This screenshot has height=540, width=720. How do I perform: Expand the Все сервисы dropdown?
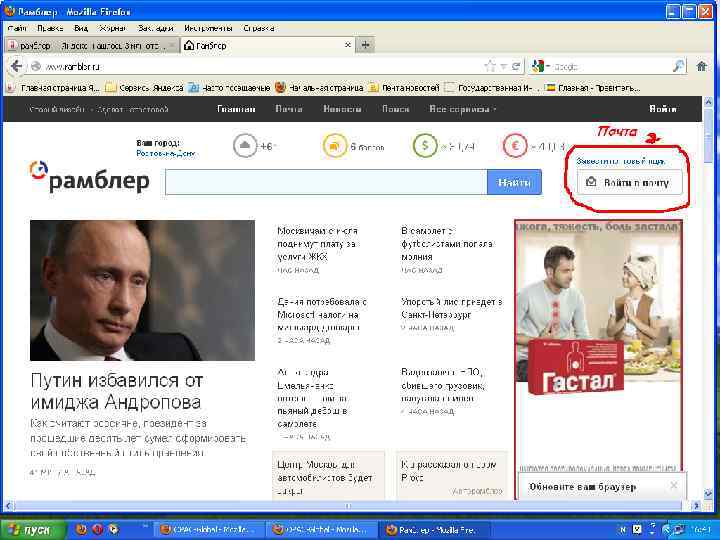click(x=462, y=109)
